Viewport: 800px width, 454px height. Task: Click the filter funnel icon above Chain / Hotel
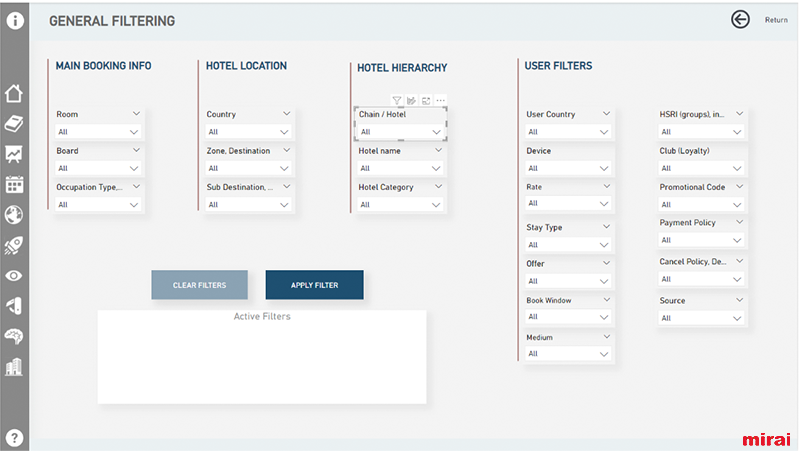point(397,100)
